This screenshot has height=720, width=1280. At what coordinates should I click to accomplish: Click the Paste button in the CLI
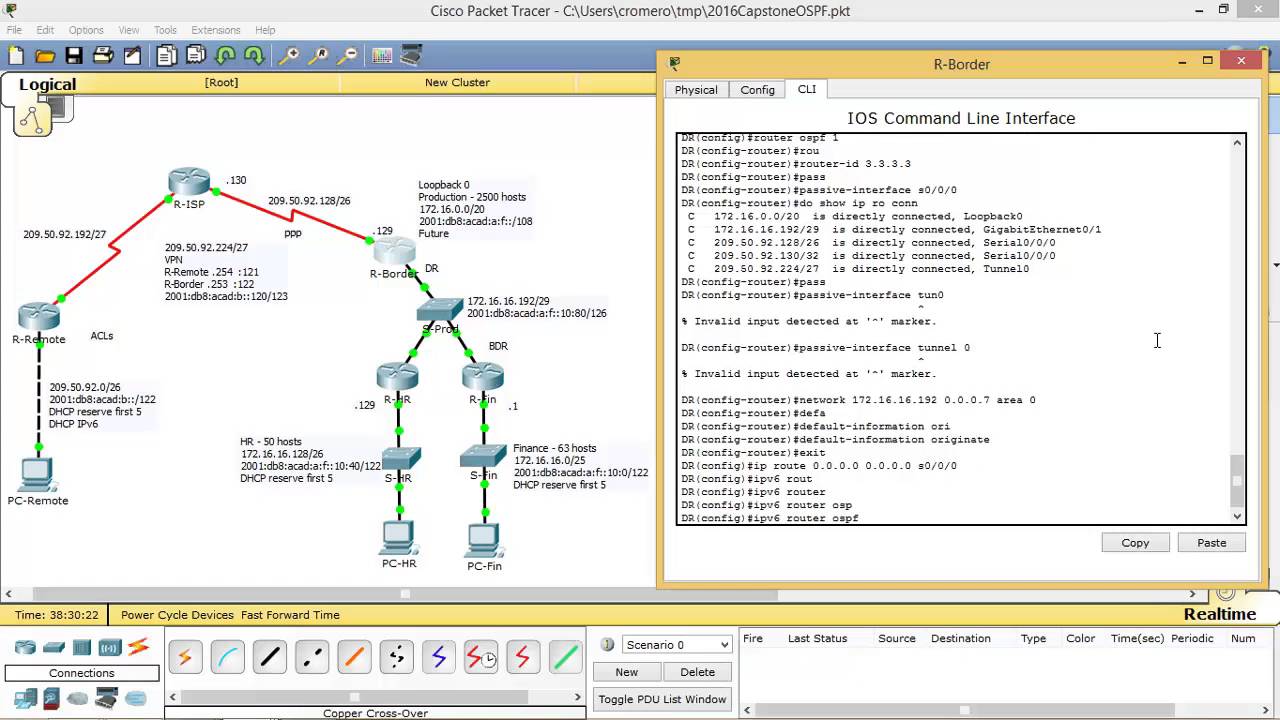[x=1212, y=542]
